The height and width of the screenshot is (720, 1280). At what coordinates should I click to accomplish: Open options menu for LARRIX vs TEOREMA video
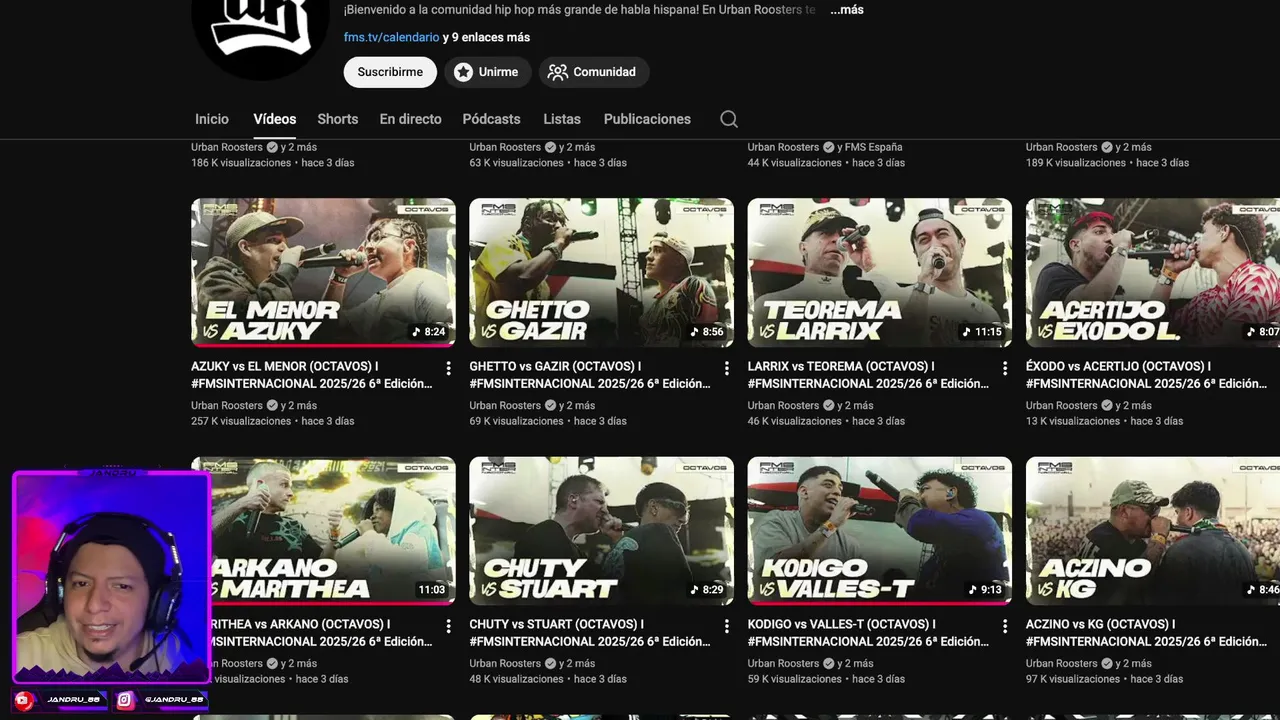[x=1005, y=369]
